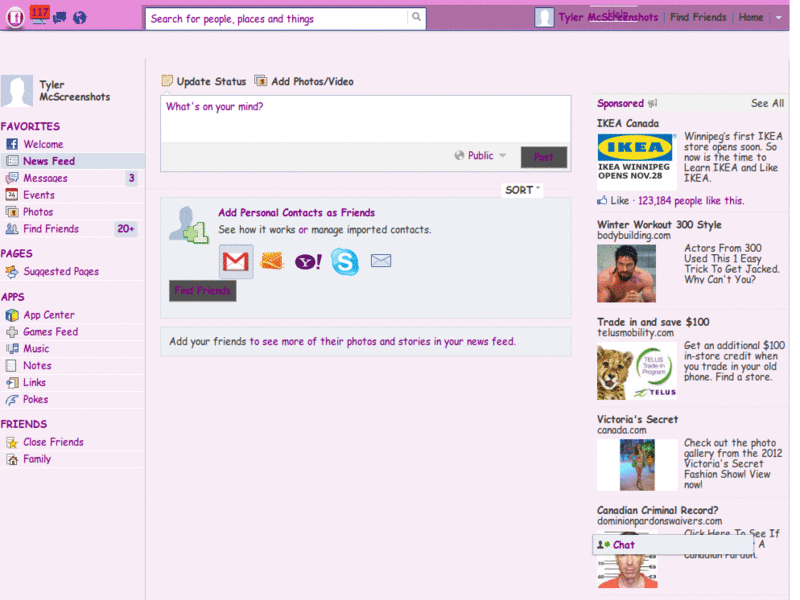Open the SORT dropdown
The width and height of the screenshot is (800, 600).
(522, 190)
